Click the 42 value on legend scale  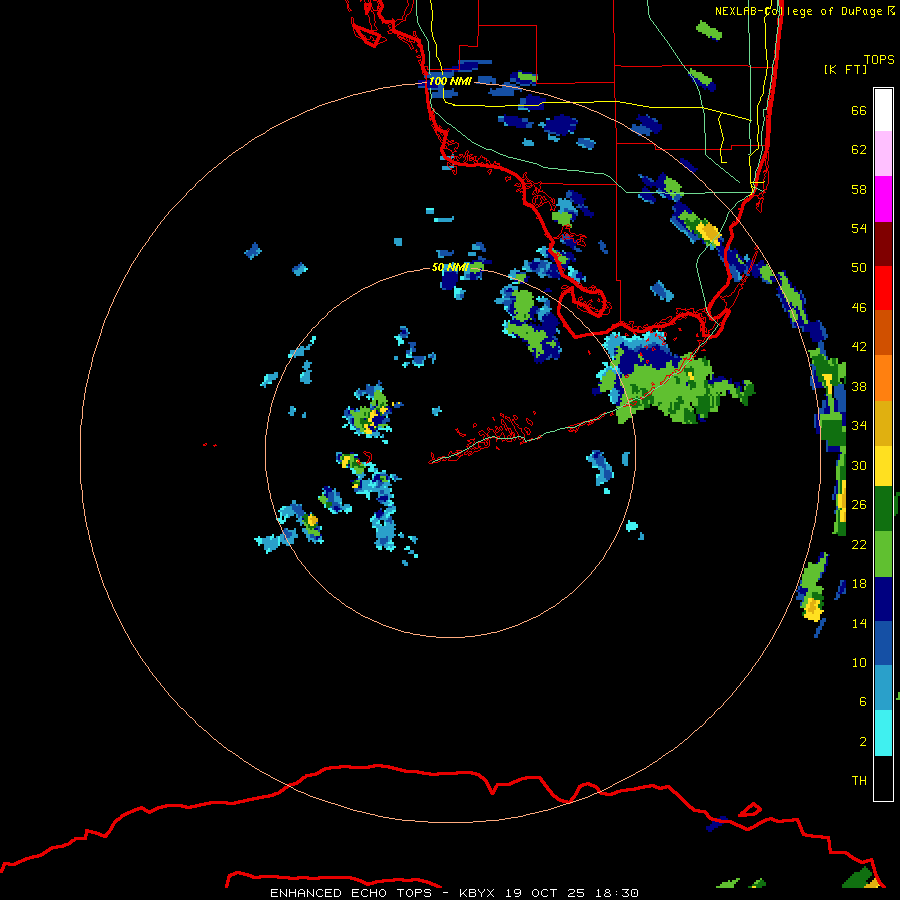(x=859, y=347)
